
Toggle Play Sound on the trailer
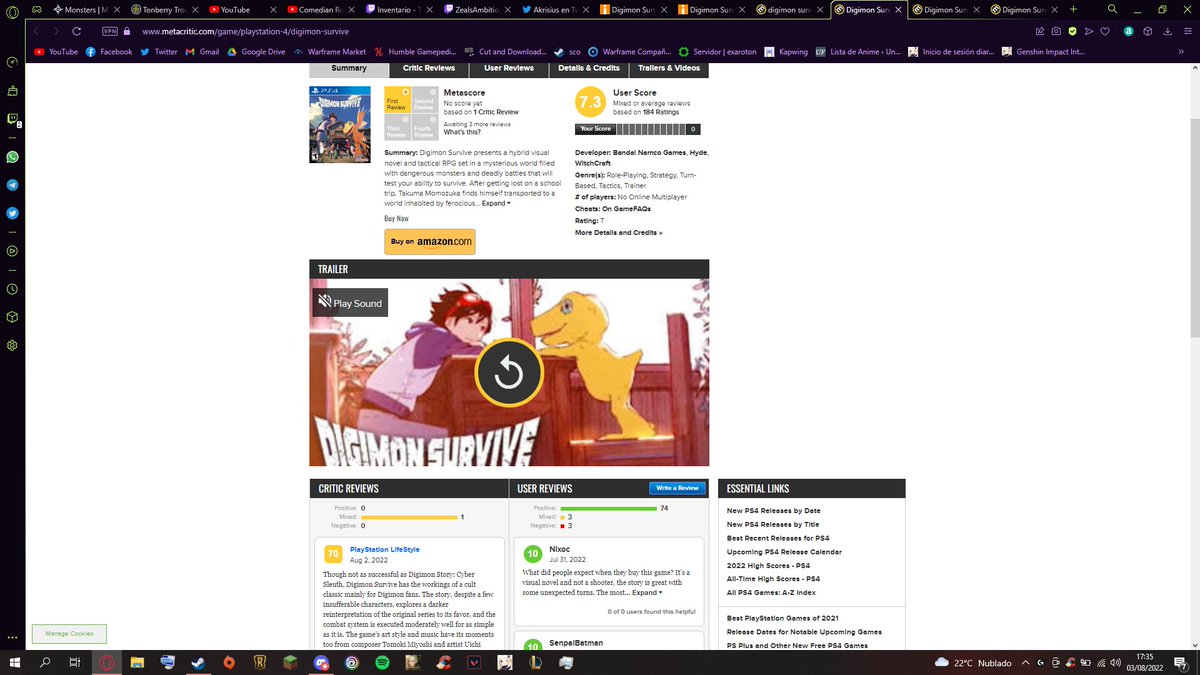(x=350, y=302)
